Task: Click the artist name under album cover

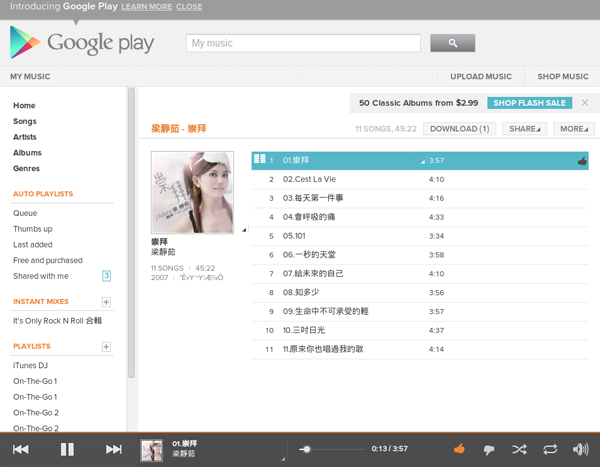Action: [163, 252]
